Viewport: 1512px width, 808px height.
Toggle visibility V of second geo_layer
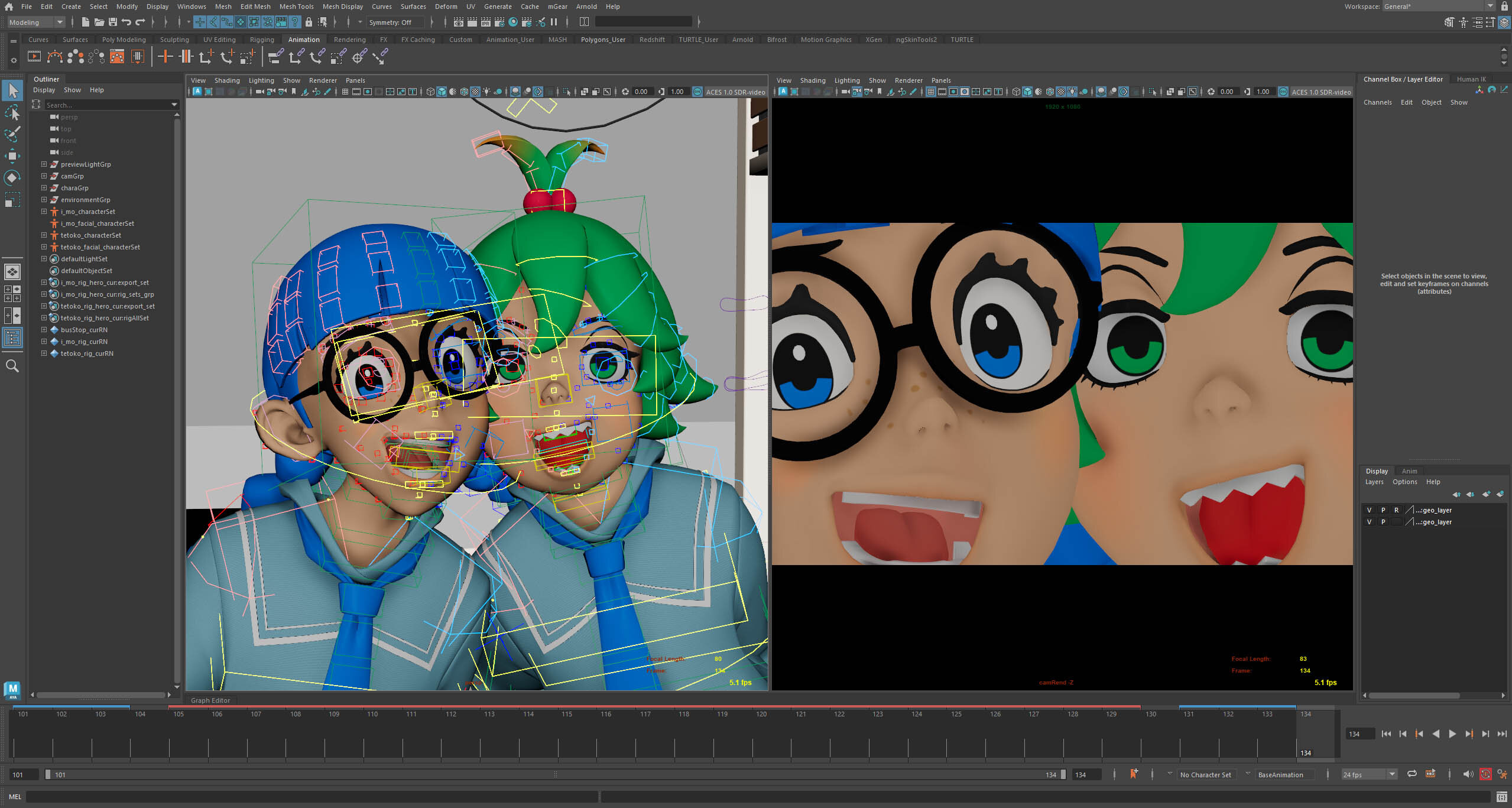[x=1370, y=522]
